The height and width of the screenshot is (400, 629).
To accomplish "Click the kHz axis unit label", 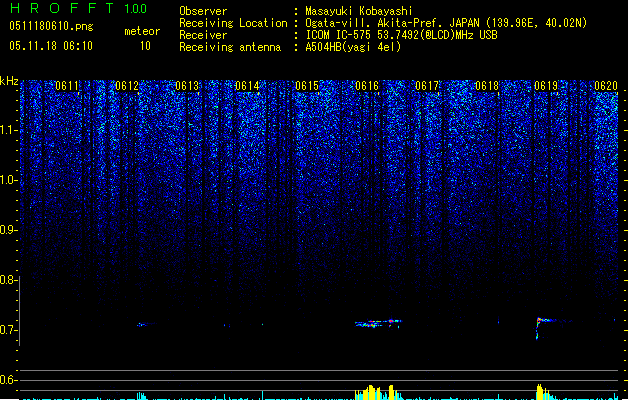I will [9, 81].
